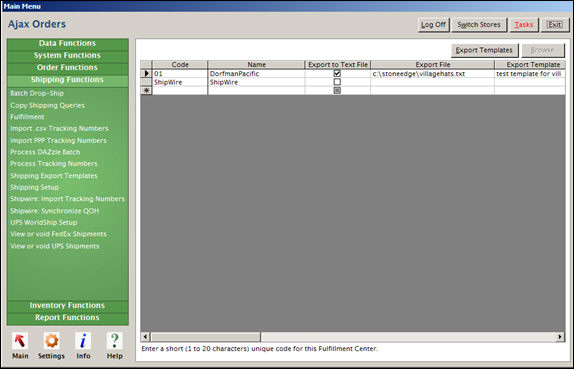Select the DorfmanPacific row selector arrow
The height and width of the screenshot is (369, 574).
(x=146, y=74)
